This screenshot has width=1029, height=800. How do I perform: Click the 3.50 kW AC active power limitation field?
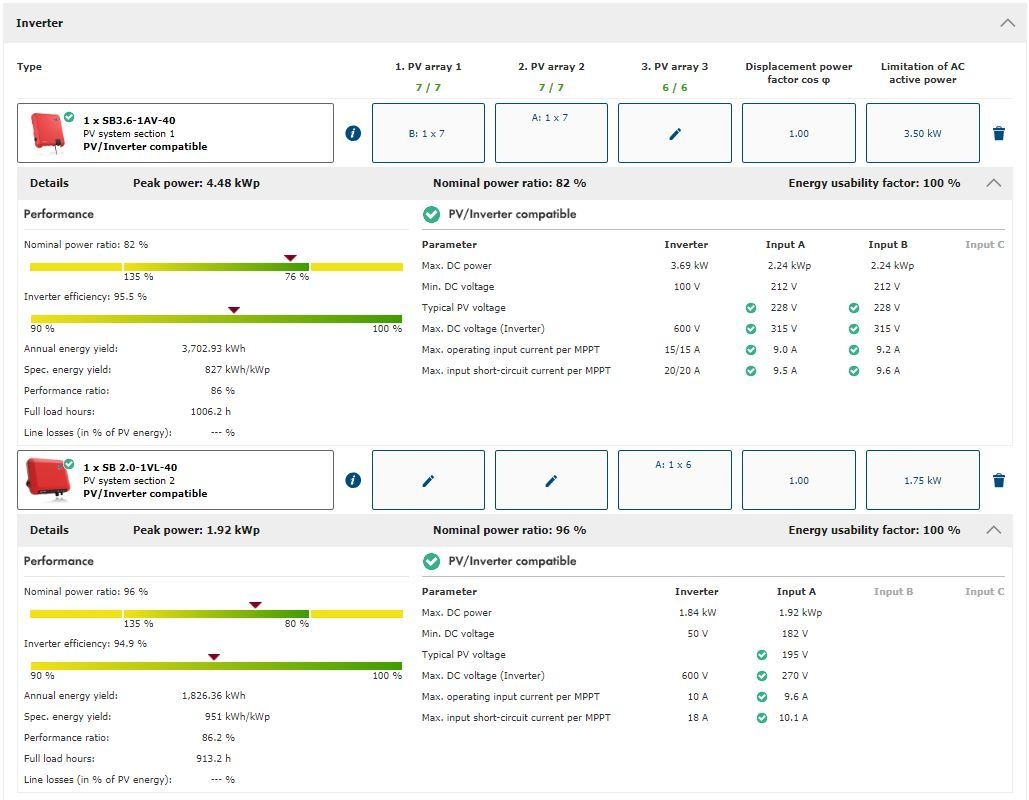pyautogui.click(x=922, y=133)
